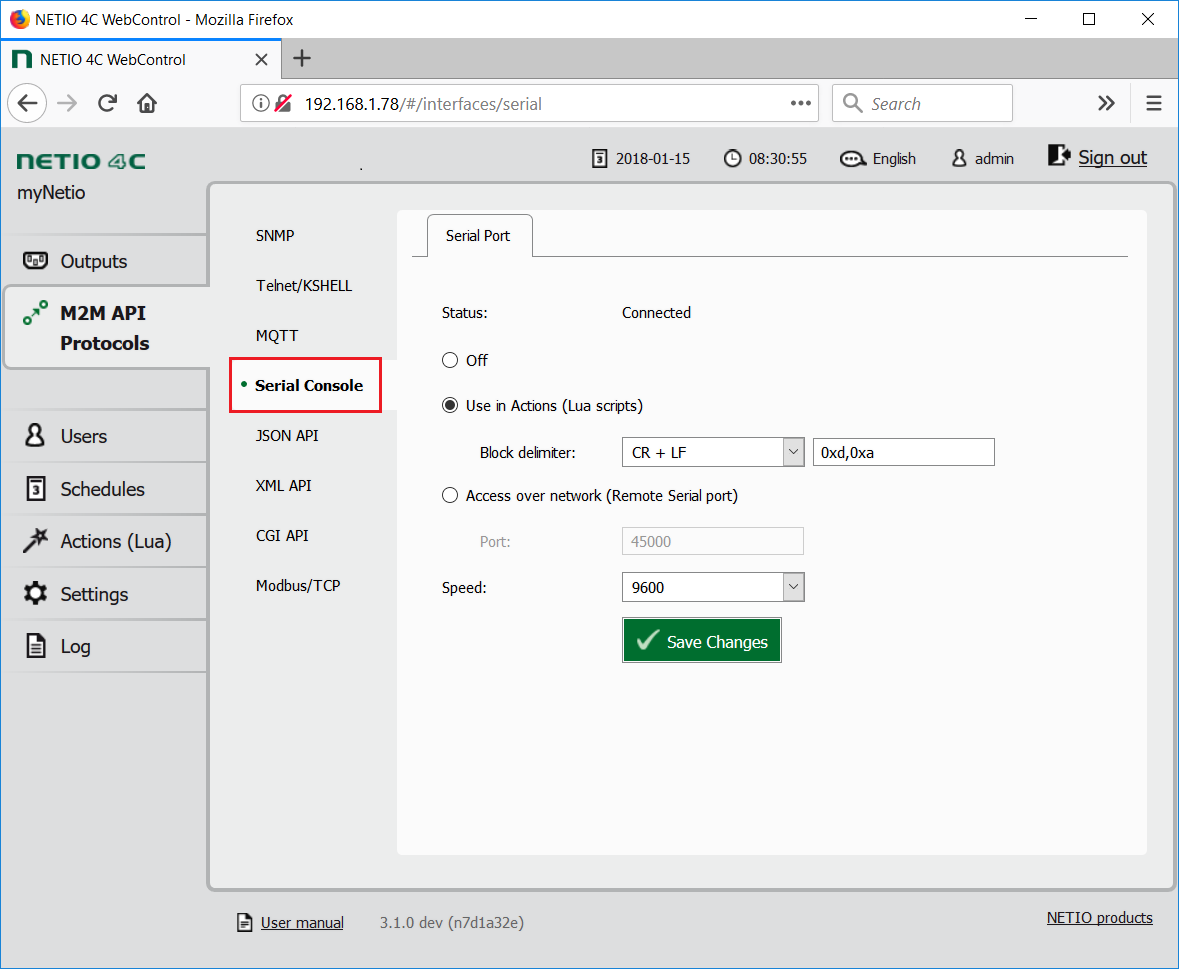Image resolution: width=1179 pixels, height=969 pixels.
Task: Open the Block delimiter CR + LF dropdown
Action: [713, 452]
